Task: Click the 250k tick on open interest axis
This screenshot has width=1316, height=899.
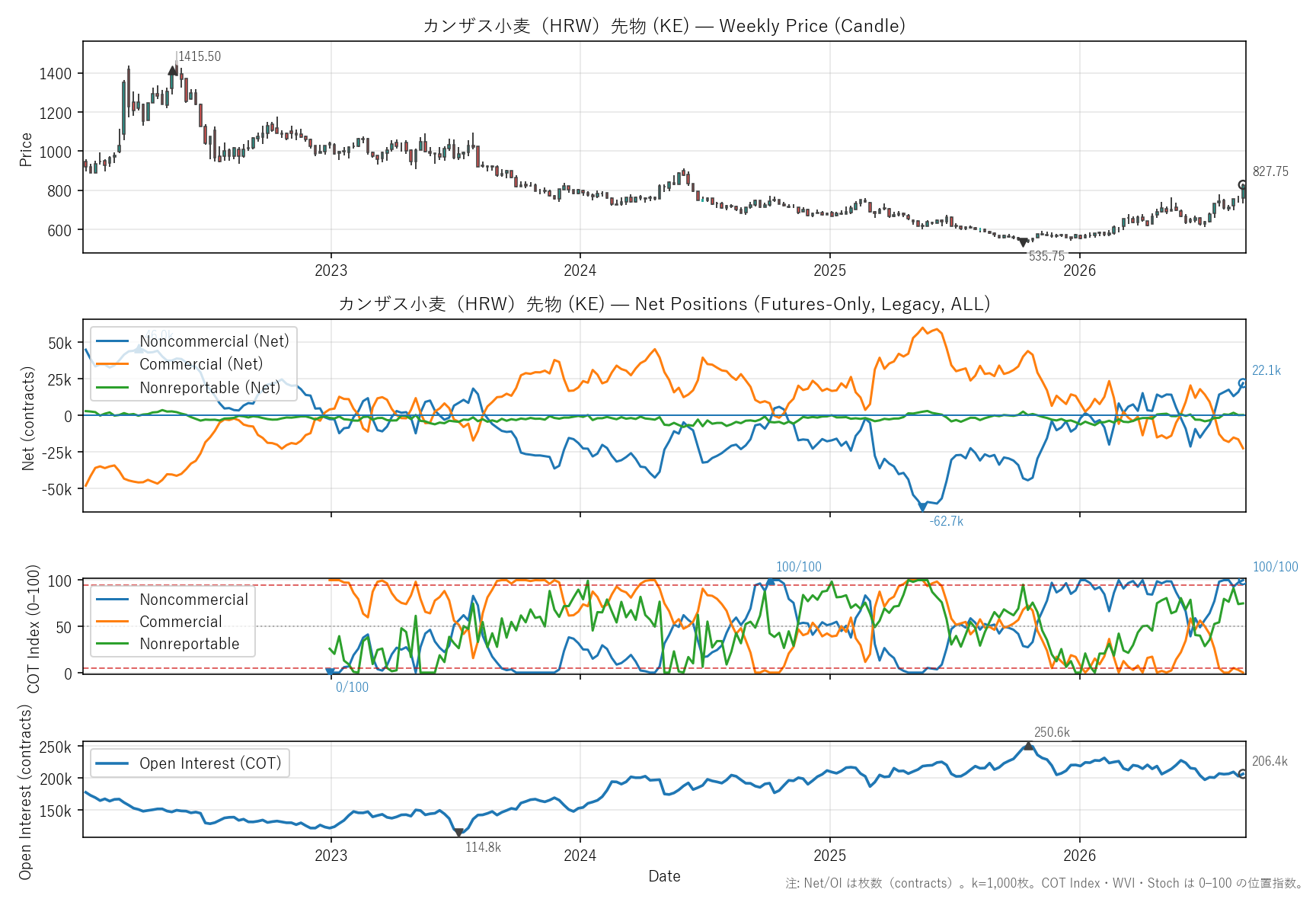Action: (x=56, y=747)
